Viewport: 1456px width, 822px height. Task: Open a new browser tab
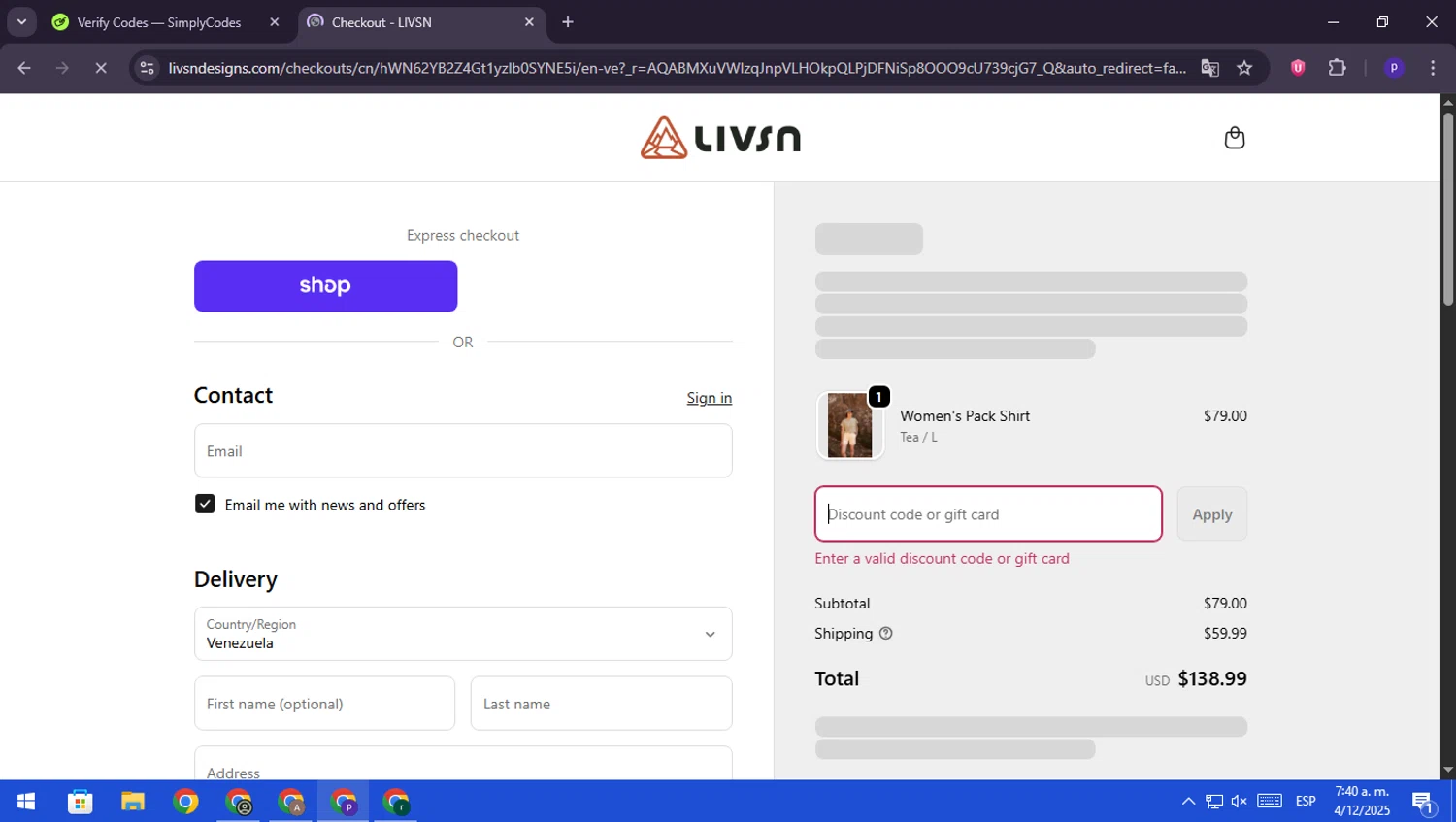click(x=568, y=22)
